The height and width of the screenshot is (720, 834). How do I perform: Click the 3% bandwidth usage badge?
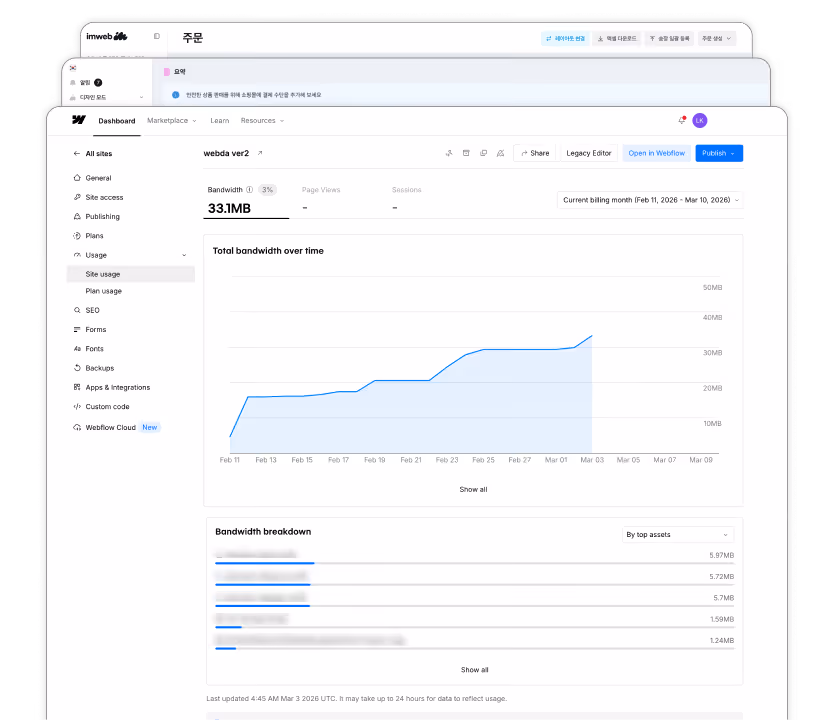(267, 190)
